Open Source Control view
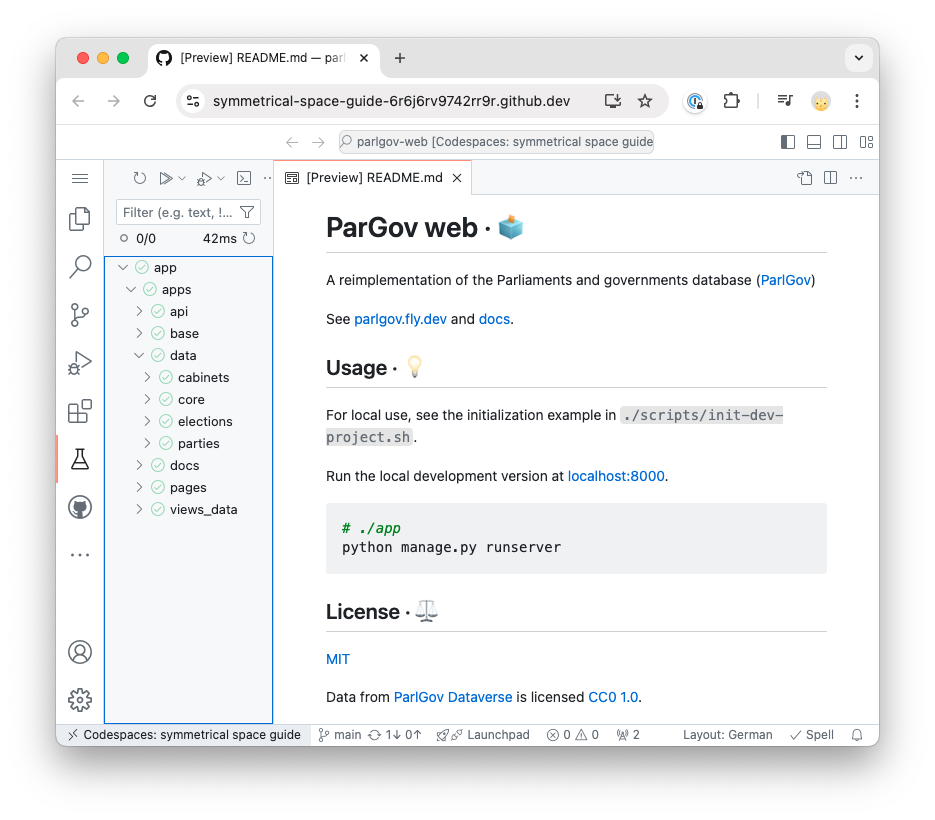 [80, 315]
